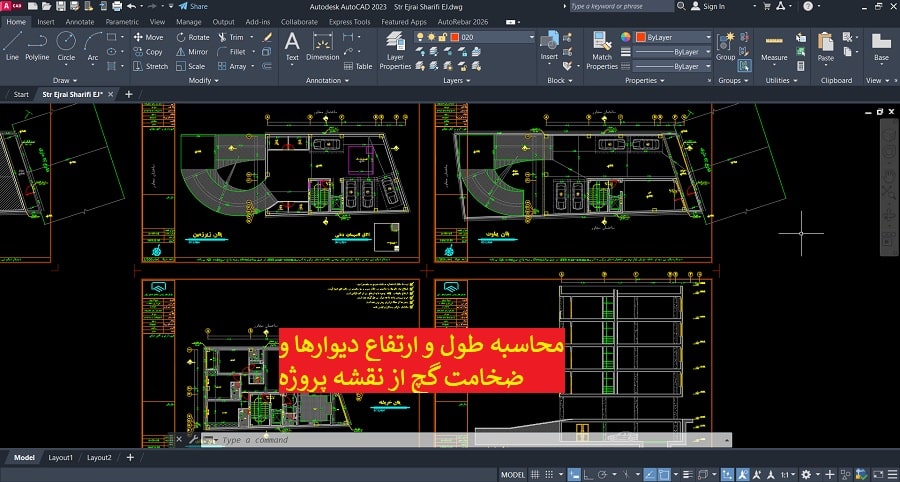Click the orange layer color swatch for 020
Screen dimensions: 900x482
coord(455,37)
